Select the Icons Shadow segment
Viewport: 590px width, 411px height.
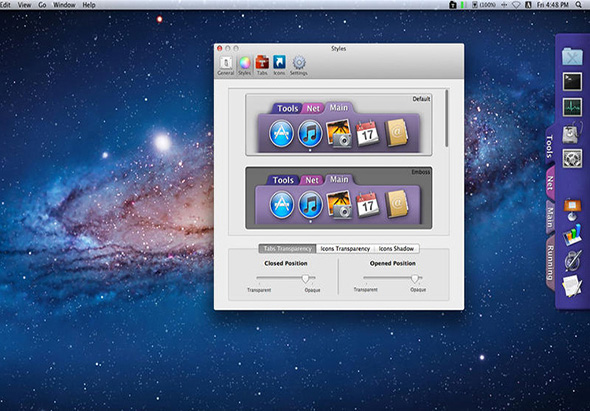coord(396,249)
